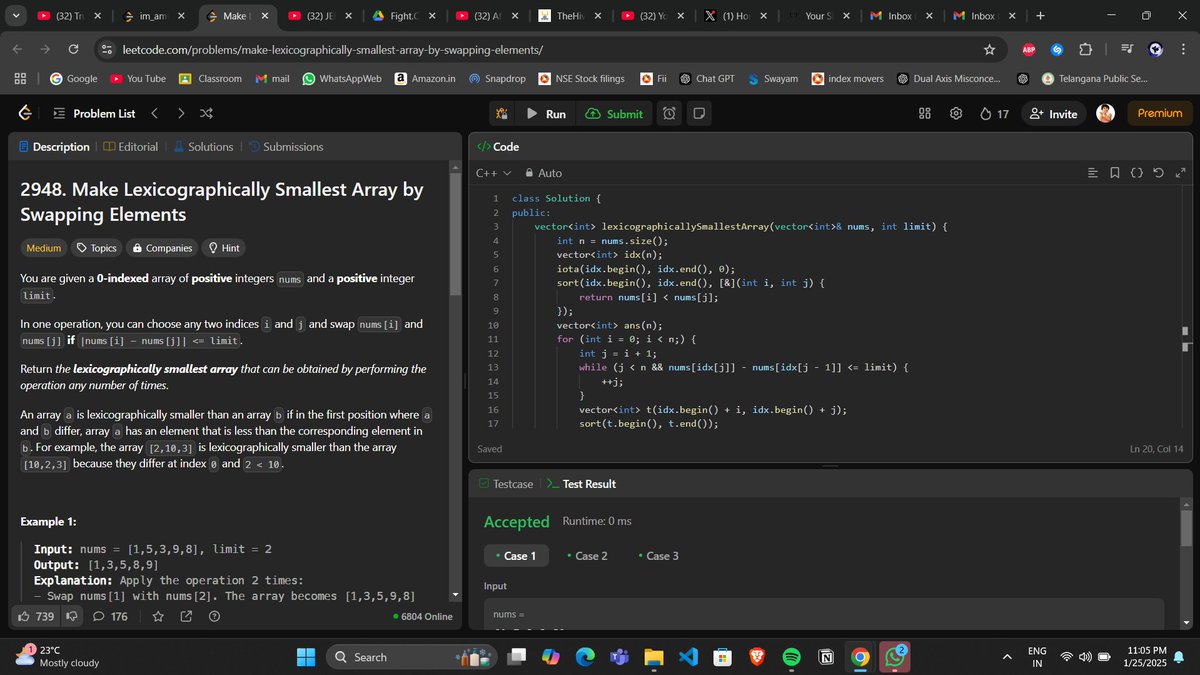Run the code
This screenshot has width=1200, height=675.
coord(546,114)
